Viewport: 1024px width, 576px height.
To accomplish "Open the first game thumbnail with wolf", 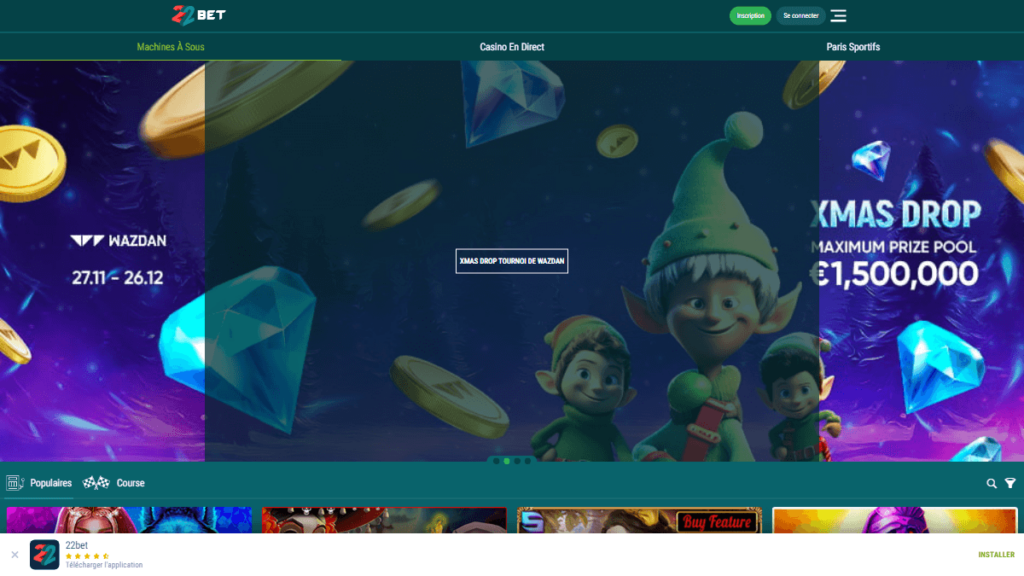I will [x=129, y=520].
